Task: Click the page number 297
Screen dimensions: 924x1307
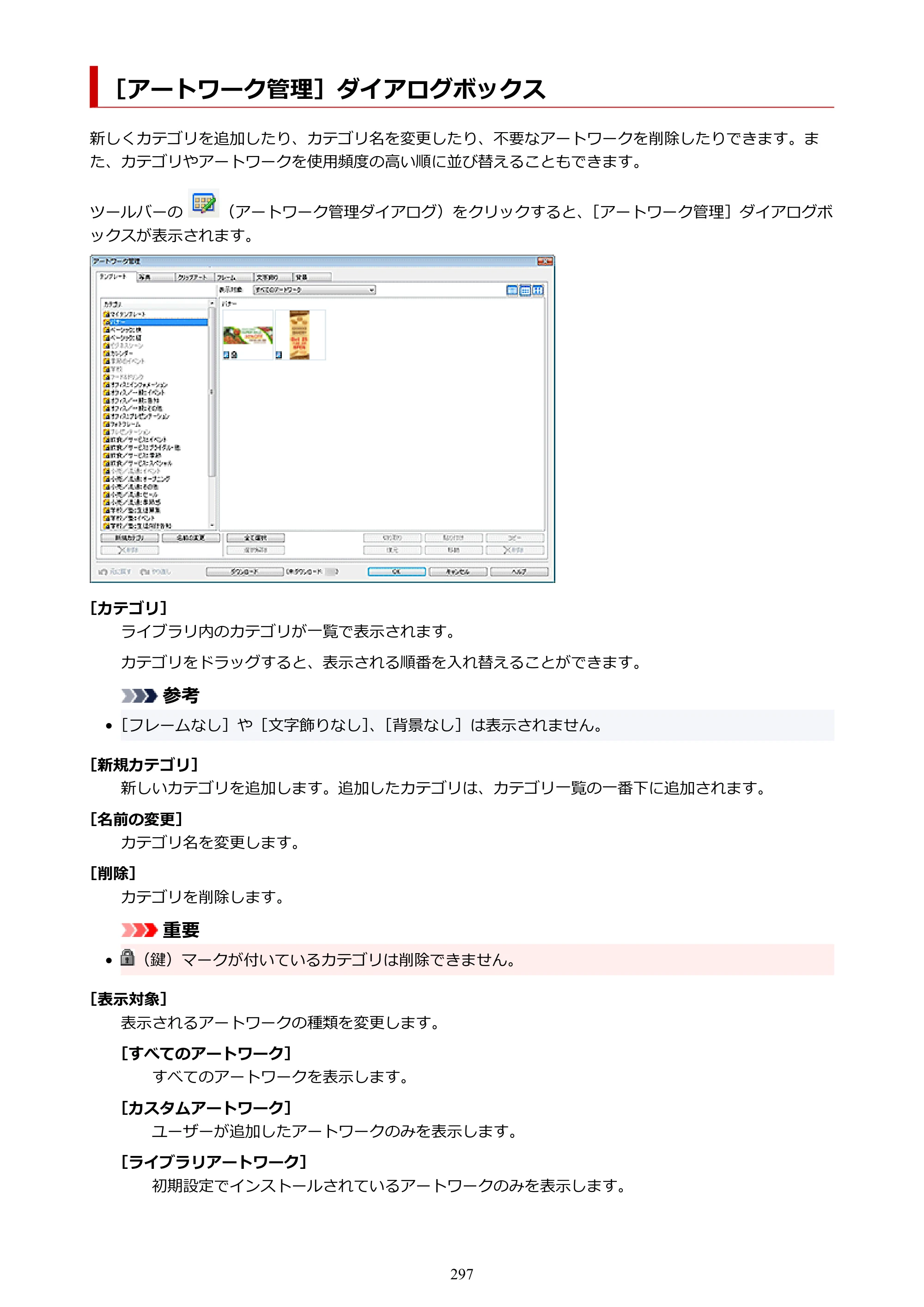Action: coord(462,1274)
